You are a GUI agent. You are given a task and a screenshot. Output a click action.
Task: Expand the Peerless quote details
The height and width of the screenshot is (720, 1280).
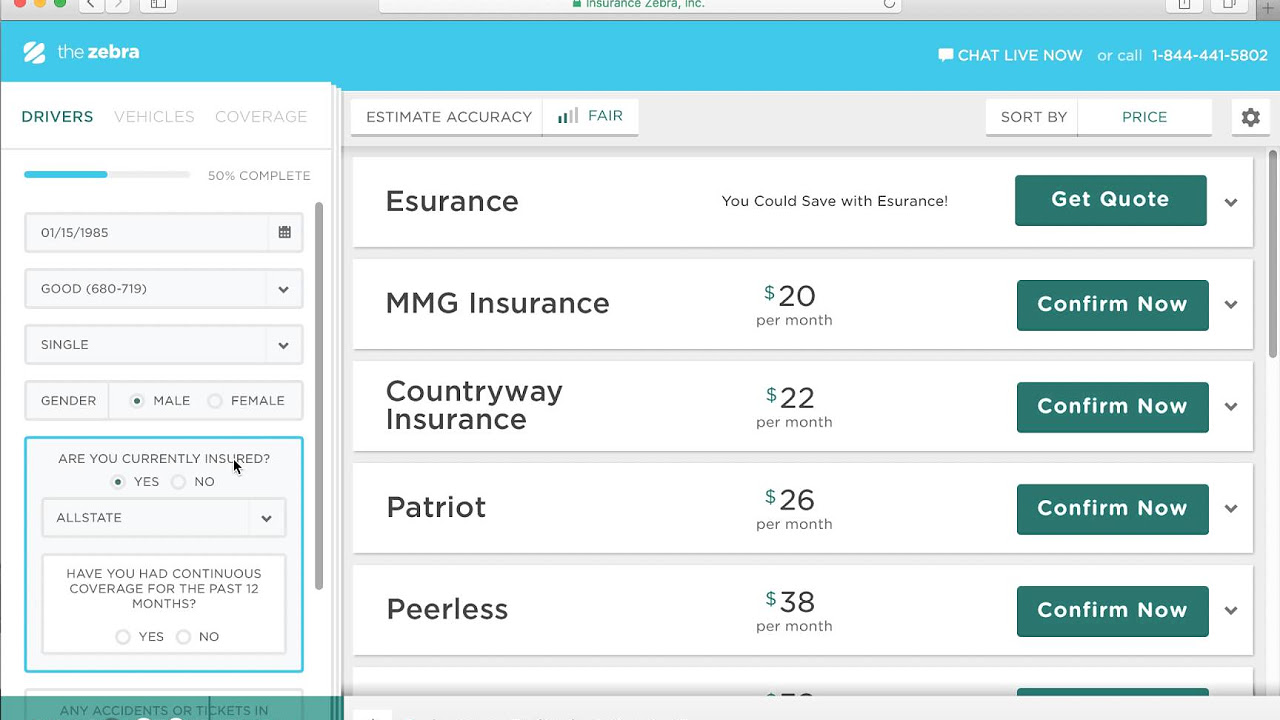click(x=1231, y=611)
